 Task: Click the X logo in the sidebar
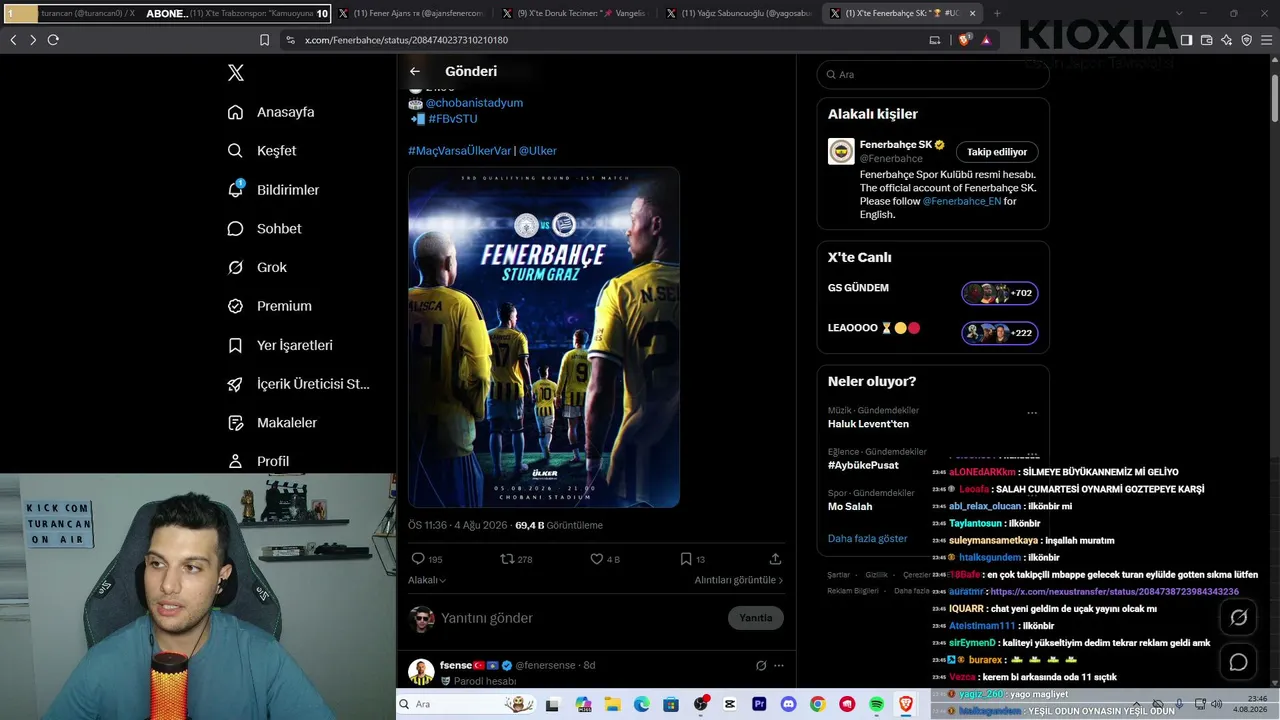(x=236, y=73)
